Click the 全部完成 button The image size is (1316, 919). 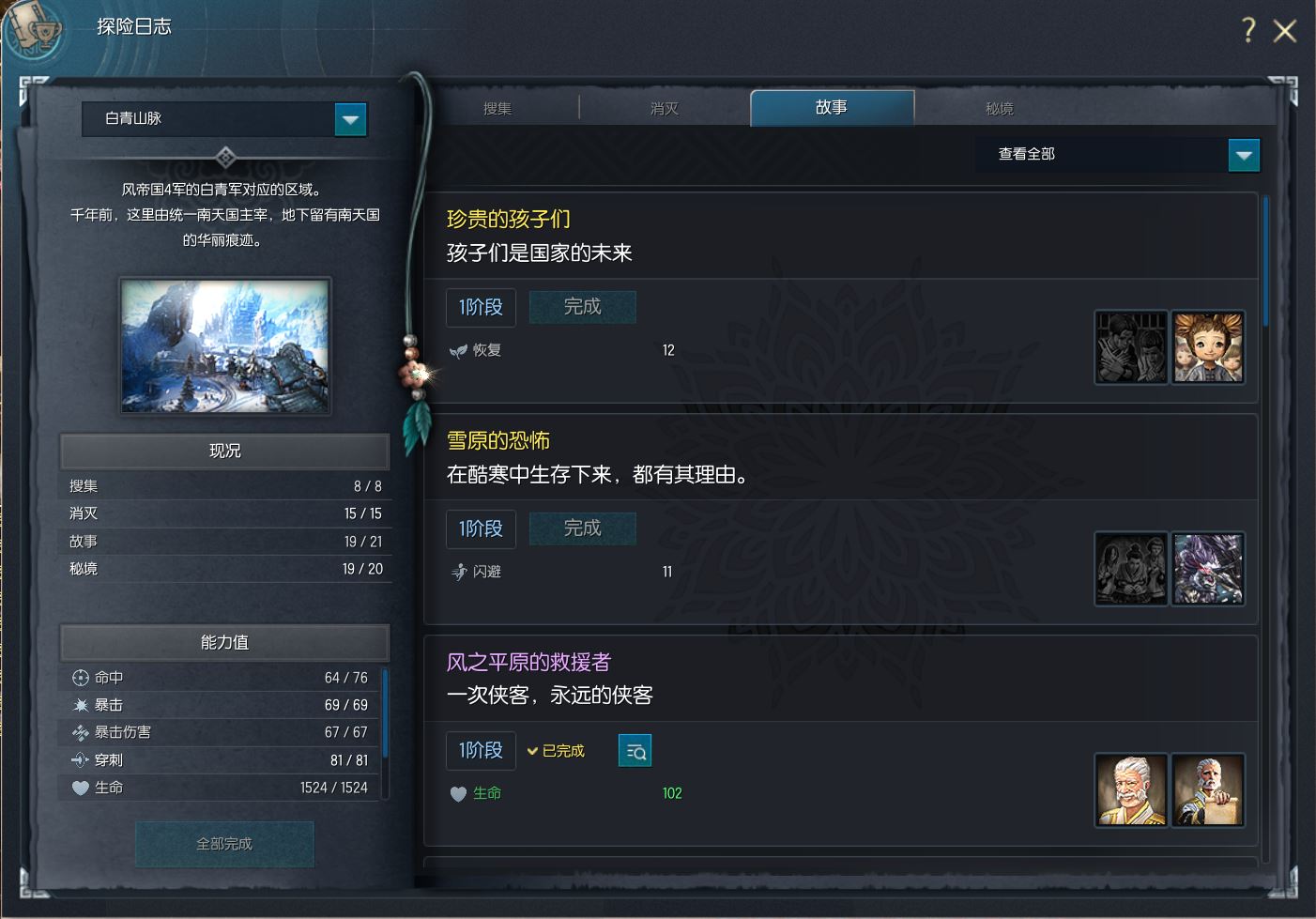(x=224, y=844)
